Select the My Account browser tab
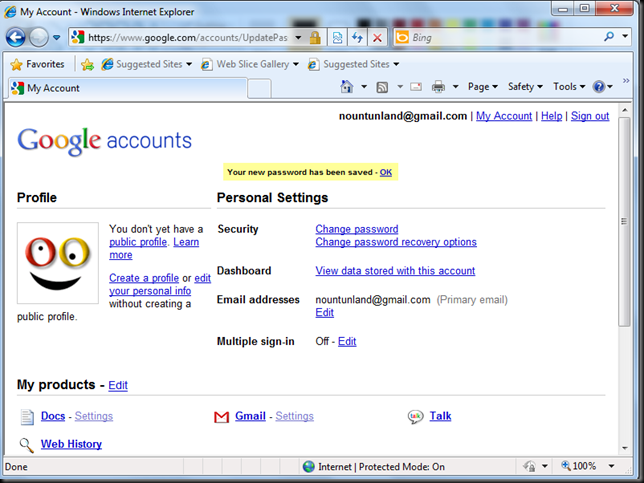 pyautogui.click(x=127, y=88)
